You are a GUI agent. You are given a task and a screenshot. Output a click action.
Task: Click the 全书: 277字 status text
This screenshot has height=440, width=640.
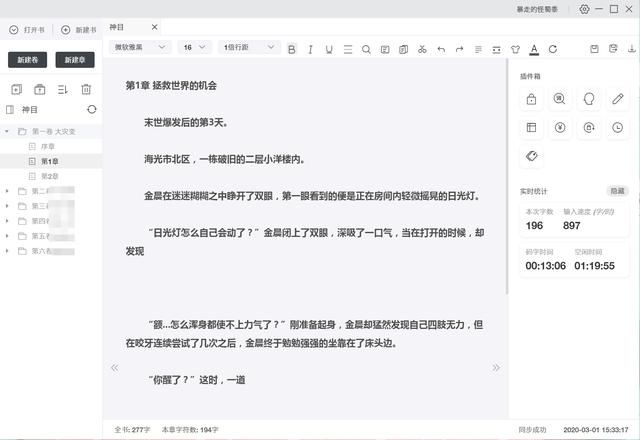pyautogui.click(x=132, y=429)
